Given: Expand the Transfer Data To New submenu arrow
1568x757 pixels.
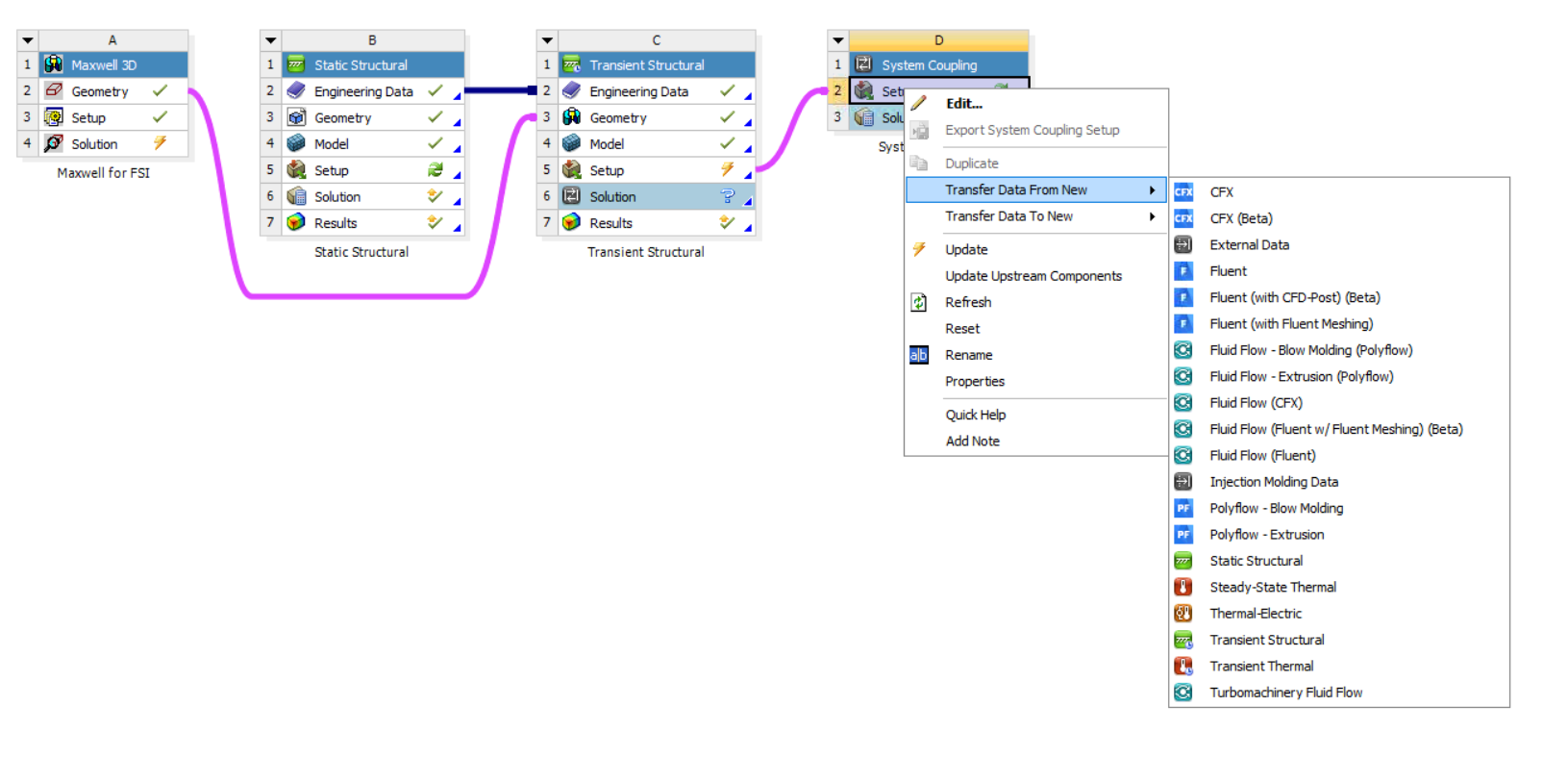Looking at the screenshot, I should [x=1152, y=216].
